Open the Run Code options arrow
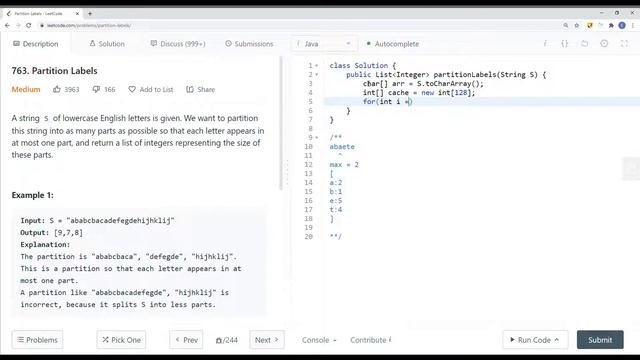The height and width of the screenshot is (360, 640). tap(557, 340)
